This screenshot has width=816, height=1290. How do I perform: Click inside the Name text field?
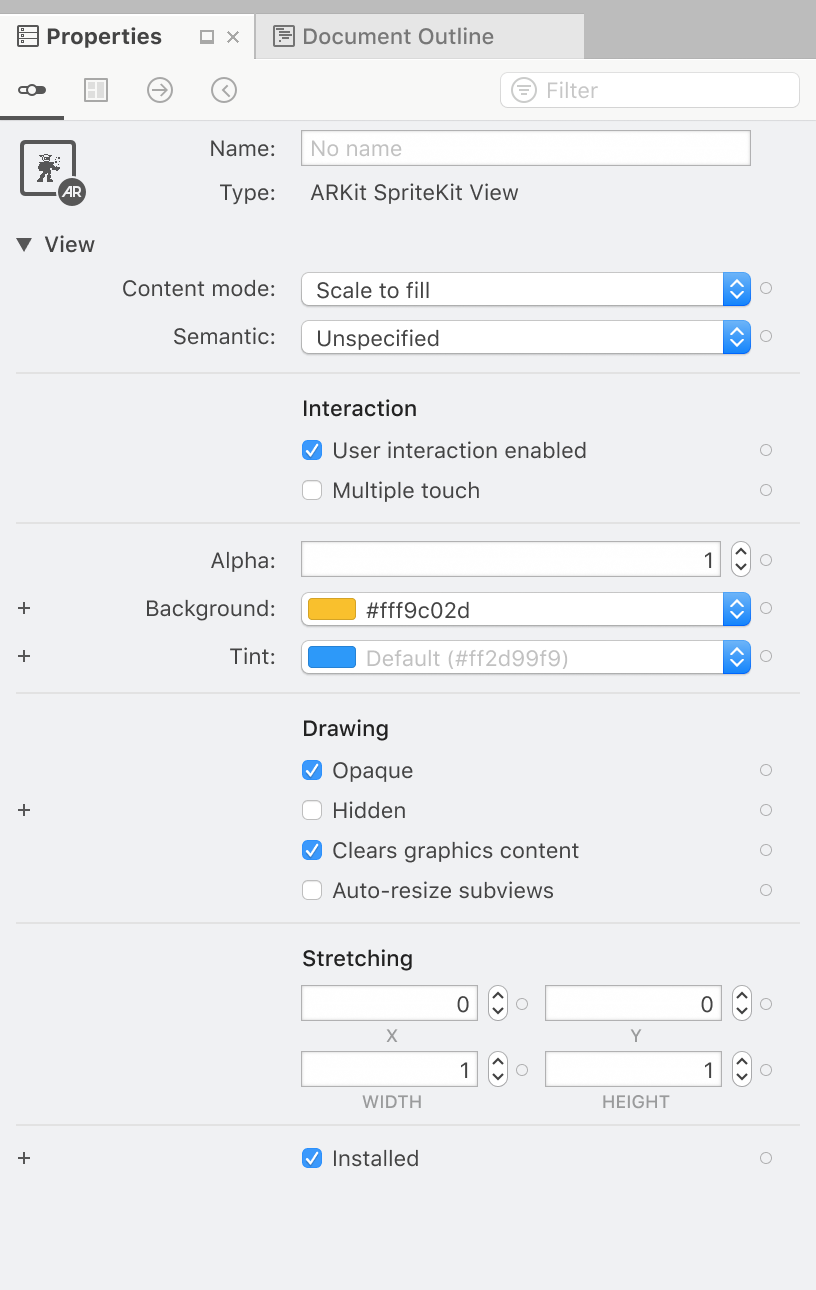(525, 148)
